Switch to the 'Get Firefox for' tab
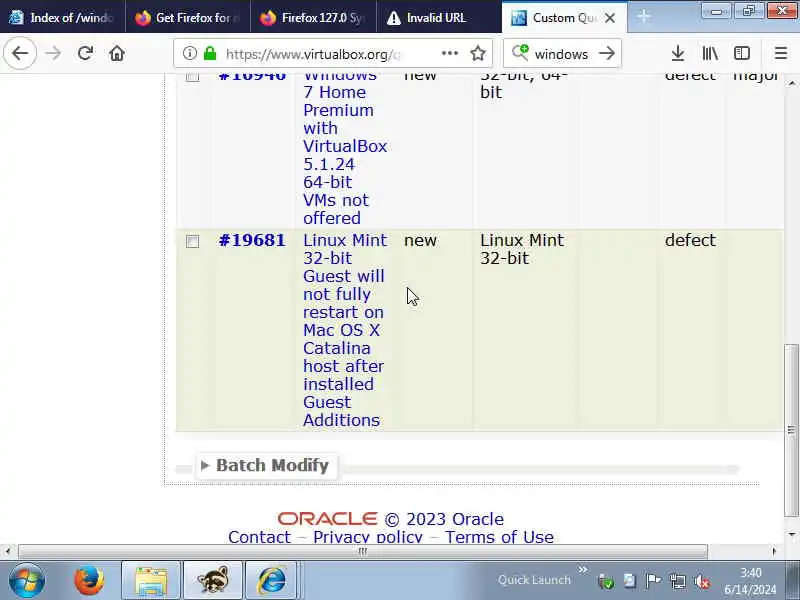800x600 pixels. coord(188,18)
